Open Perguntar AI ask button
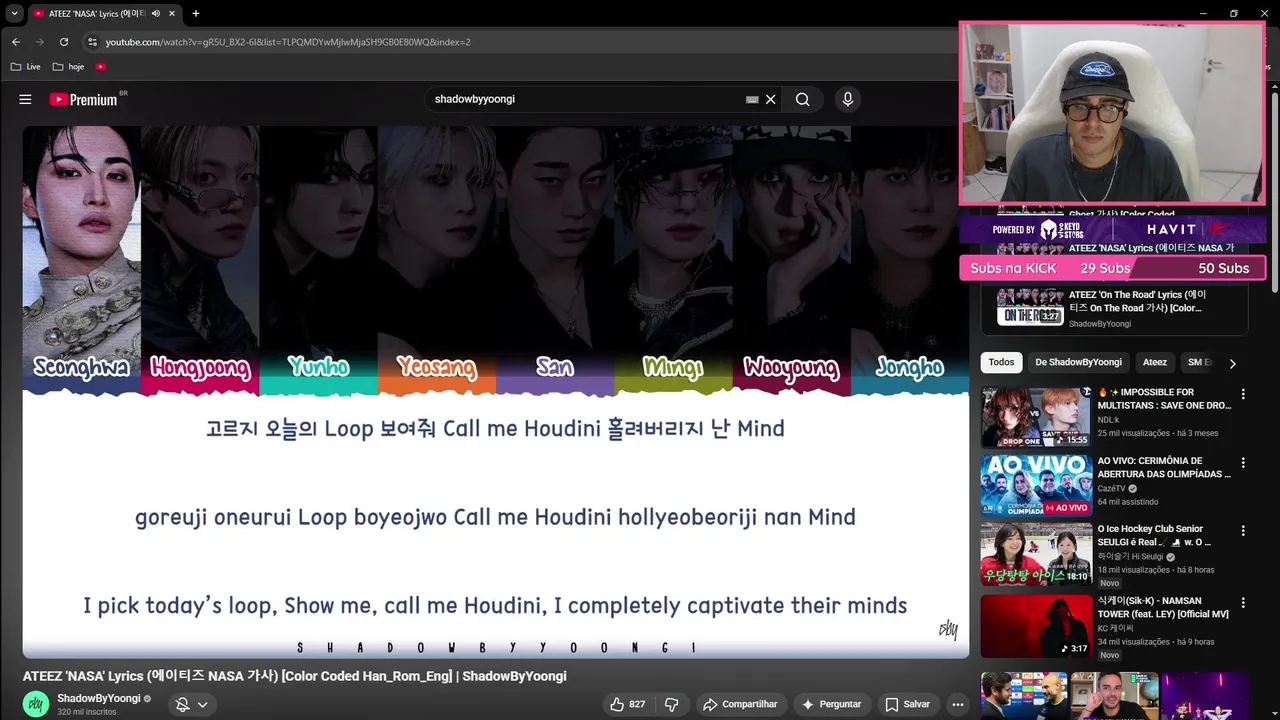 click(831, 704)
